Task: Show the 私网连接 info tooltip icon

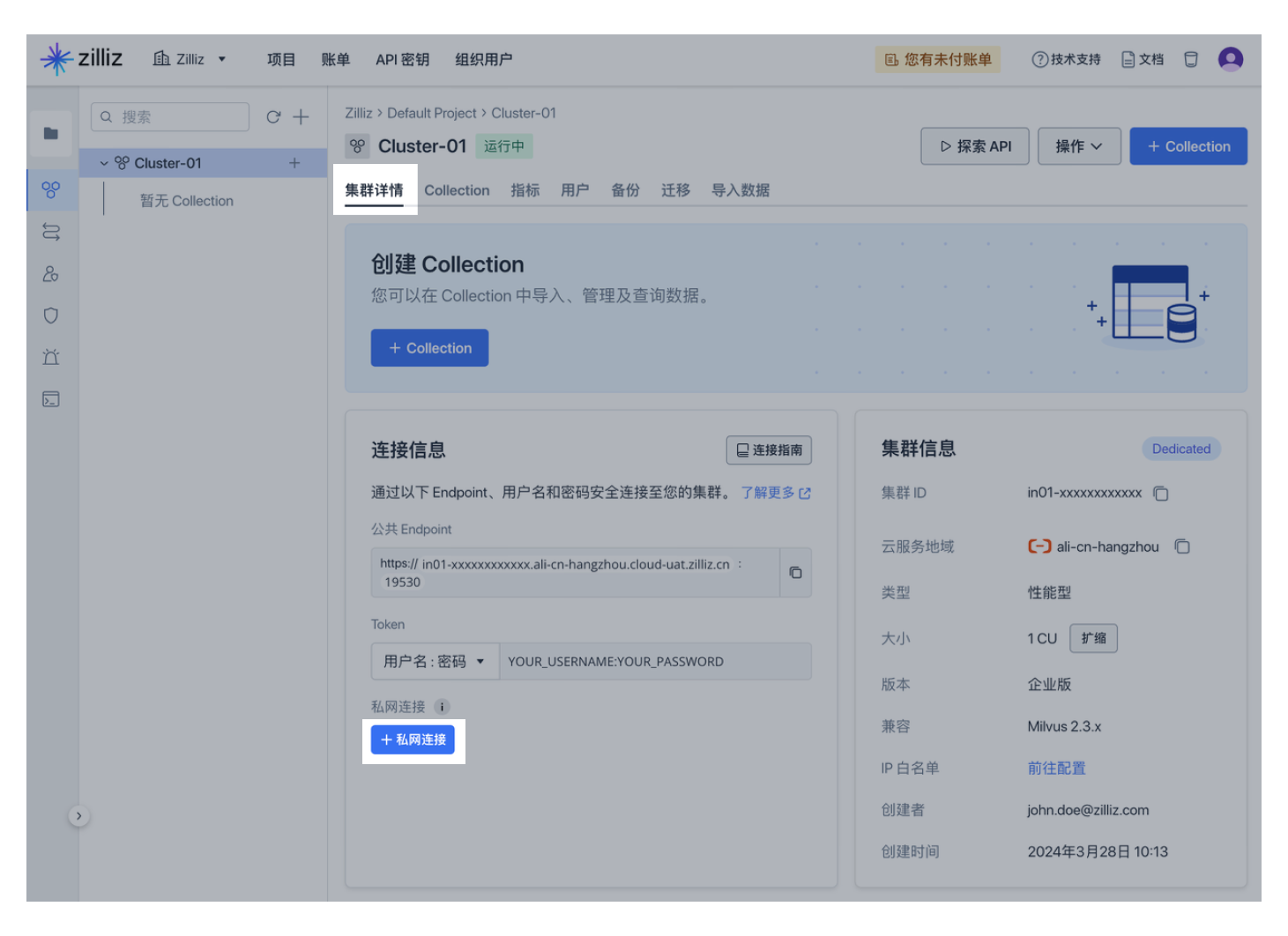Action: pos(442,707)
